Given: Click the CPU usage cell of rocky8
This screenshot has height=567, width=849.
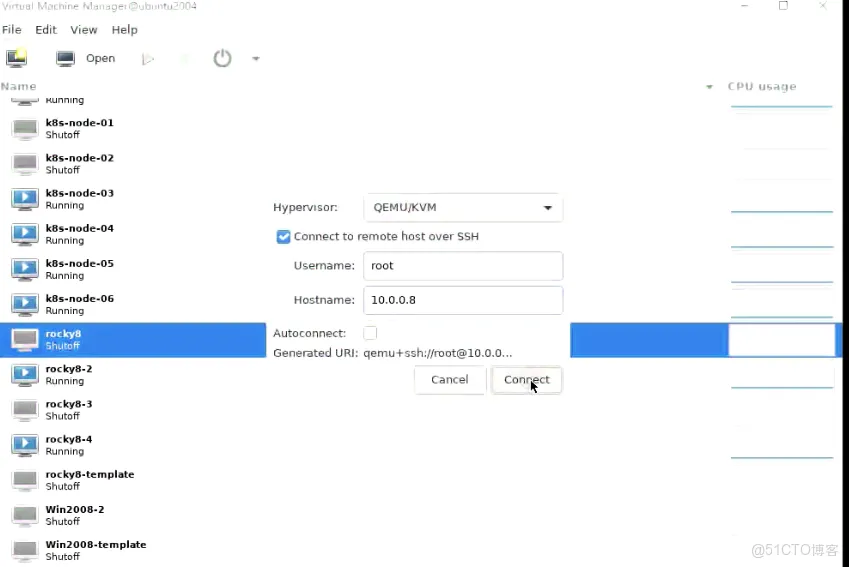Looking at the screenshot, I should point(782,340).
